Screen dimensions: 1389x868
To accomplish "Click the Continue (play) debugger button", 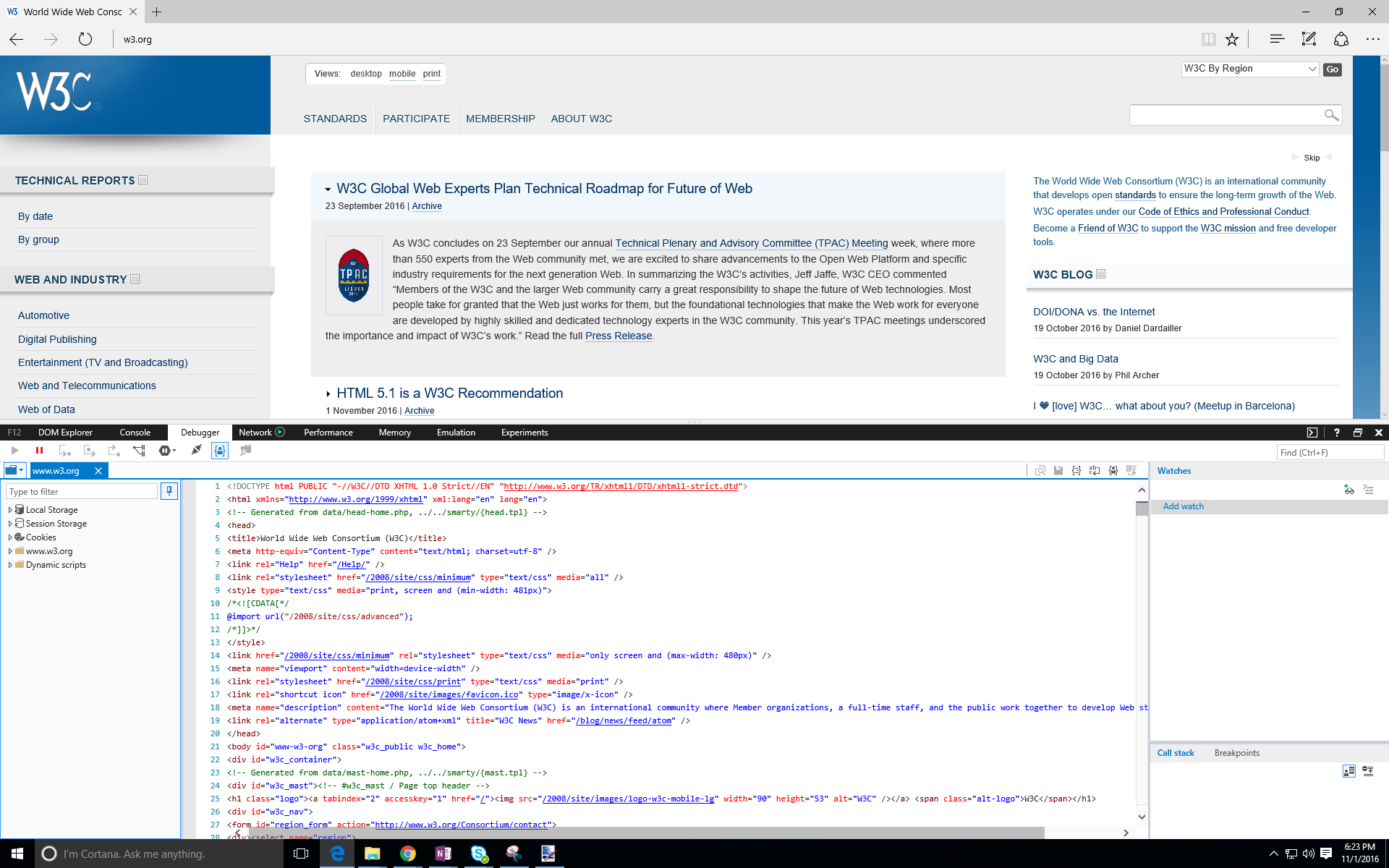I will pos(15,451).
